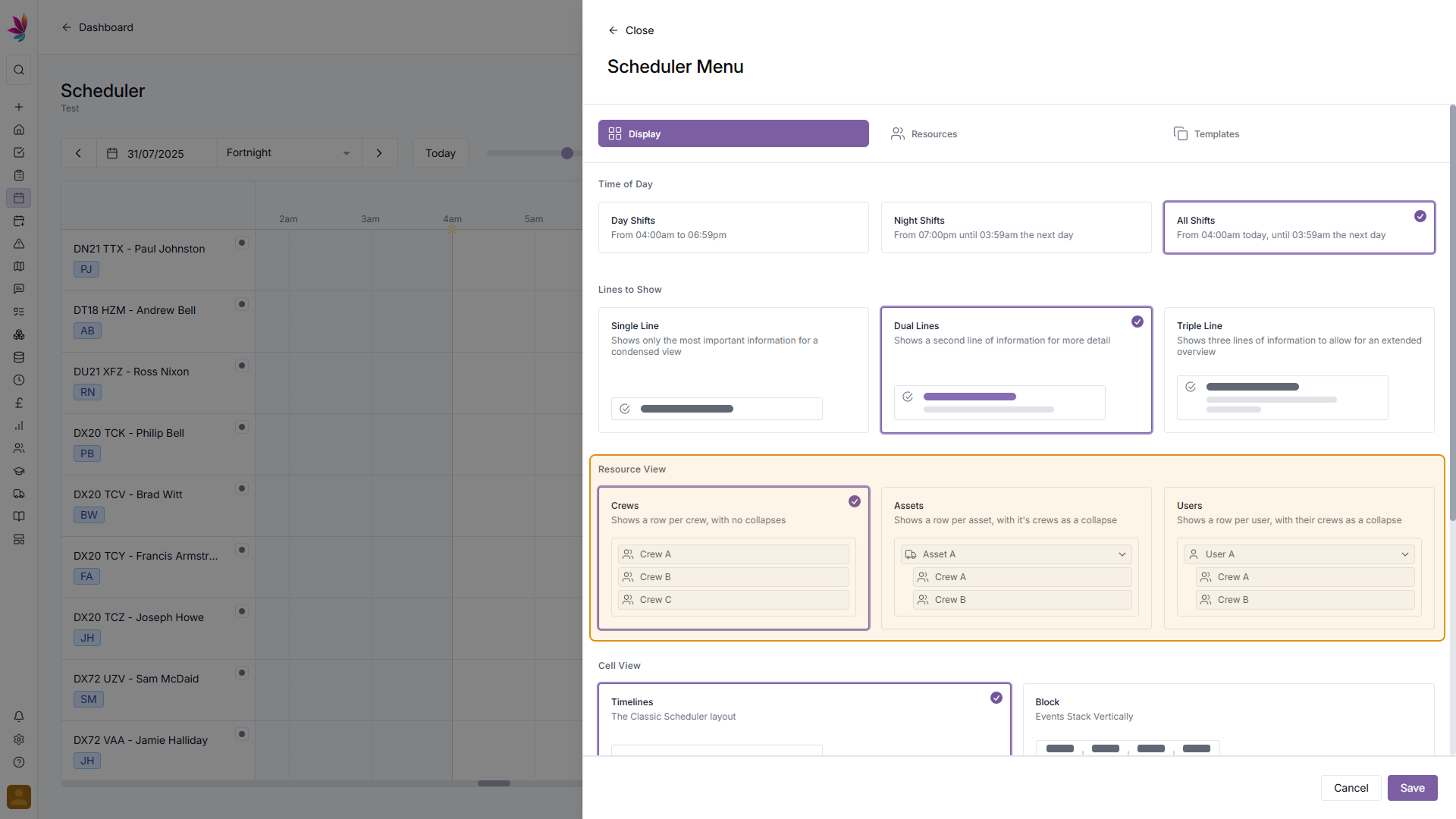Image resolution: width=1456 pixels, height=819 pixels.
Task: Go to the previous date period arrow
Action: (x=78, y=153)
